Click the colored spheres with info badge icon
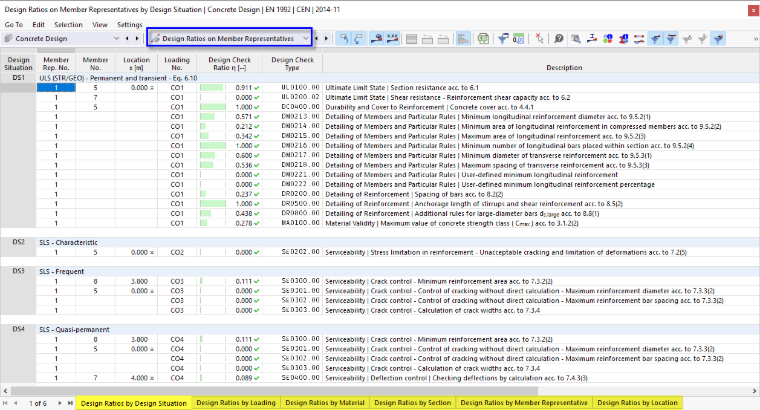The width and height of the screenshot is (760, 410). click(607, 39)
